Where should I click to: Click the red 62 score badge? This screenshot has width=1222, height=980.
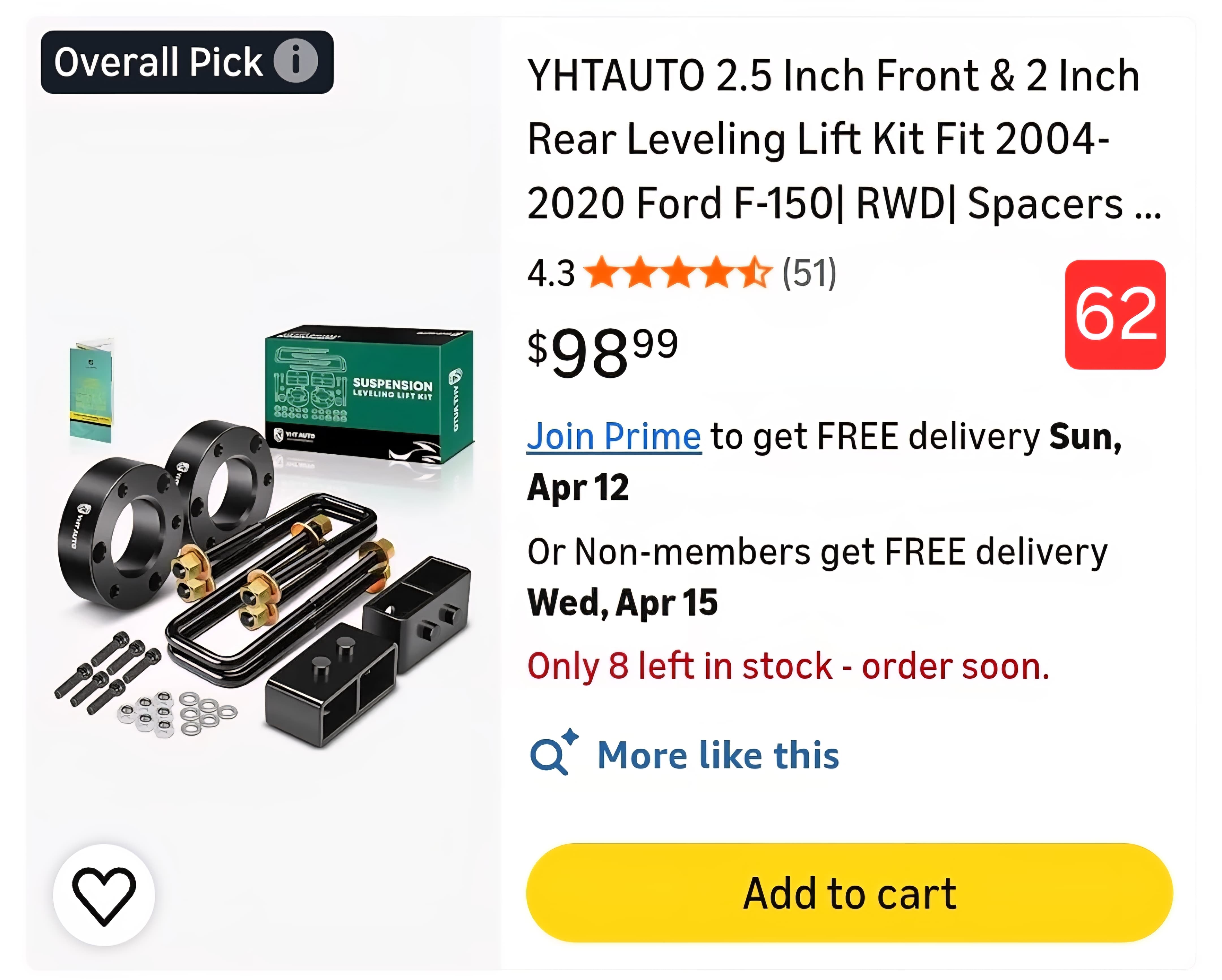pos(1114,315)
